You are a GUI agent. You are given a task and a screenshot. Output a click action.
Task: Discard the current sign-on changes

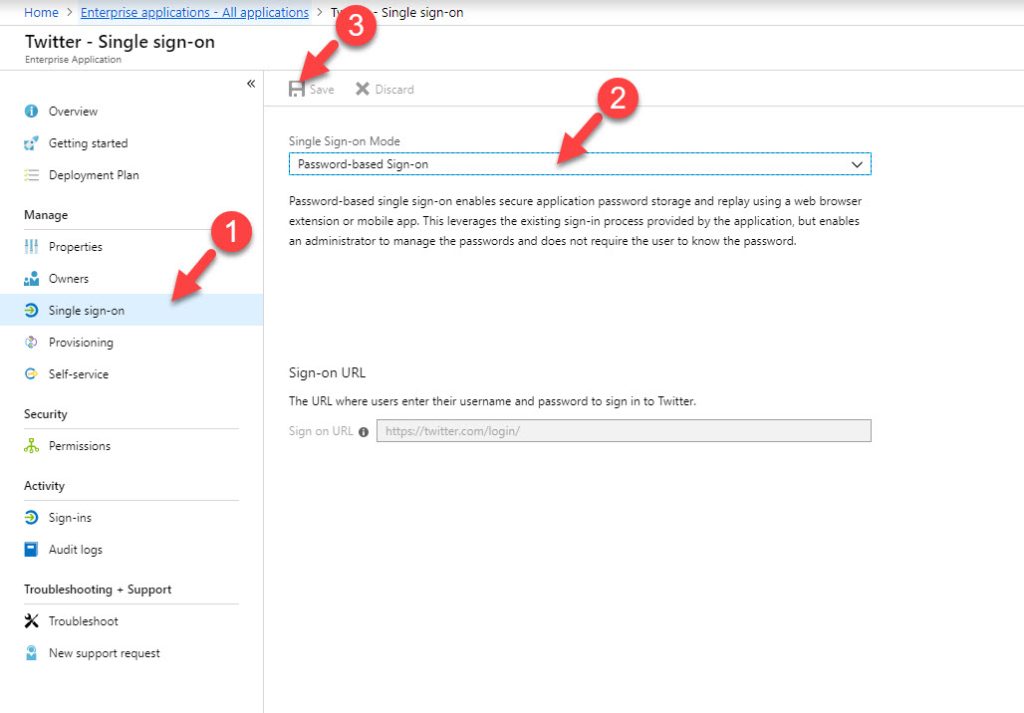pyautogui.click(x=385, y=88)
